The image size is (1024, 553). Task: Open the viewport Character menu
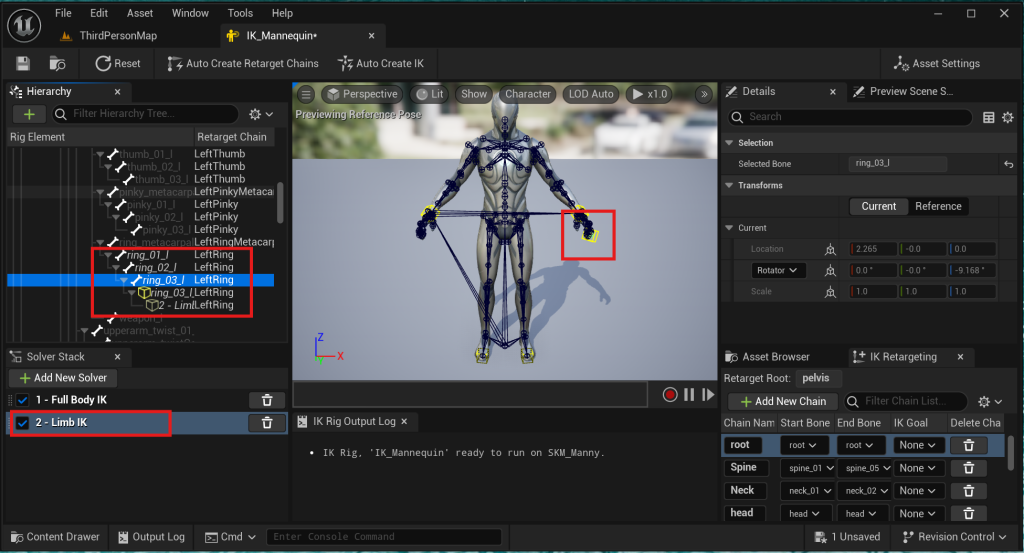coord(528,94)
